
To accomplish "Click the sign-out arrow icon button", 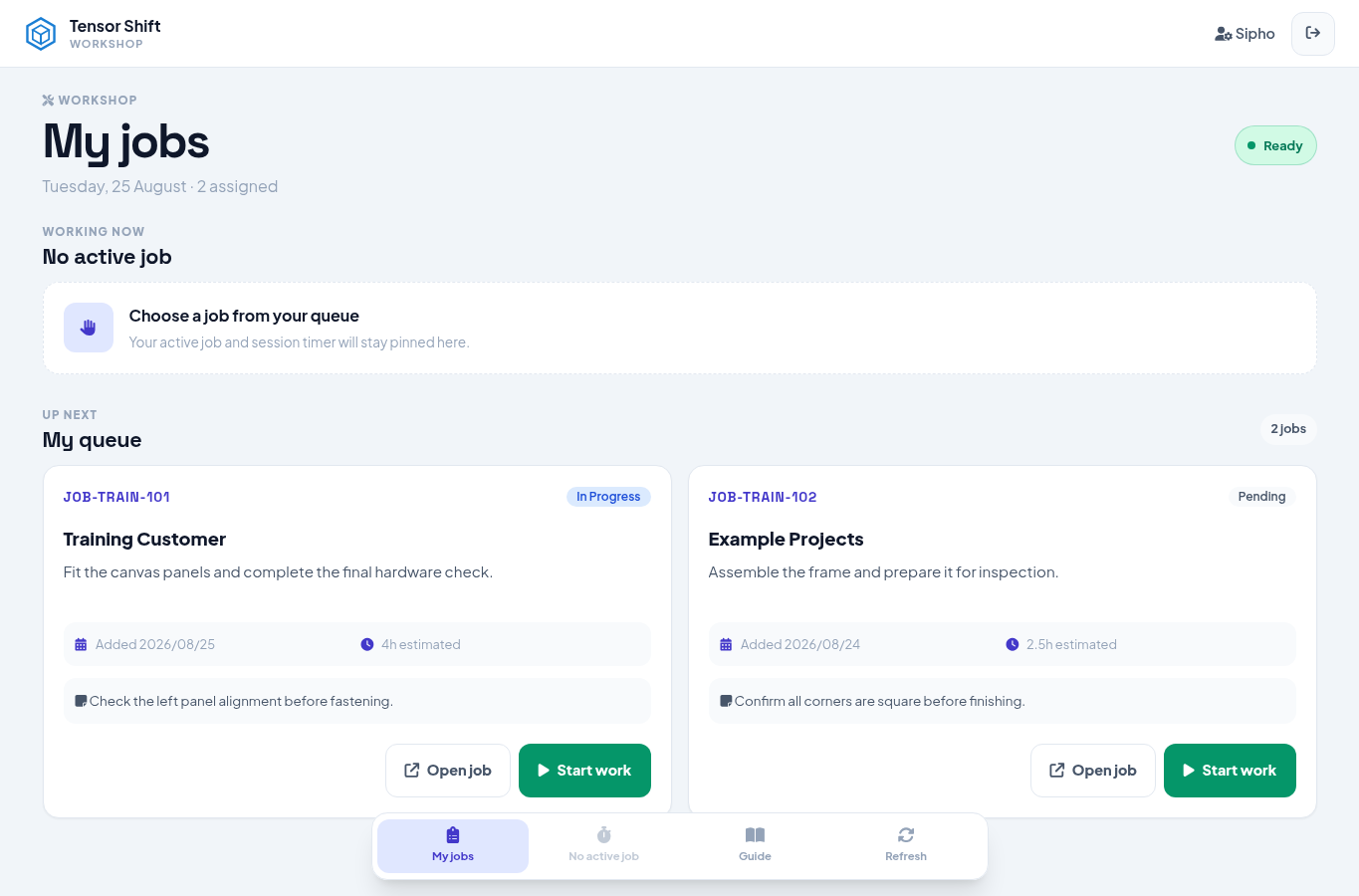I will [x=1312, y=34].
